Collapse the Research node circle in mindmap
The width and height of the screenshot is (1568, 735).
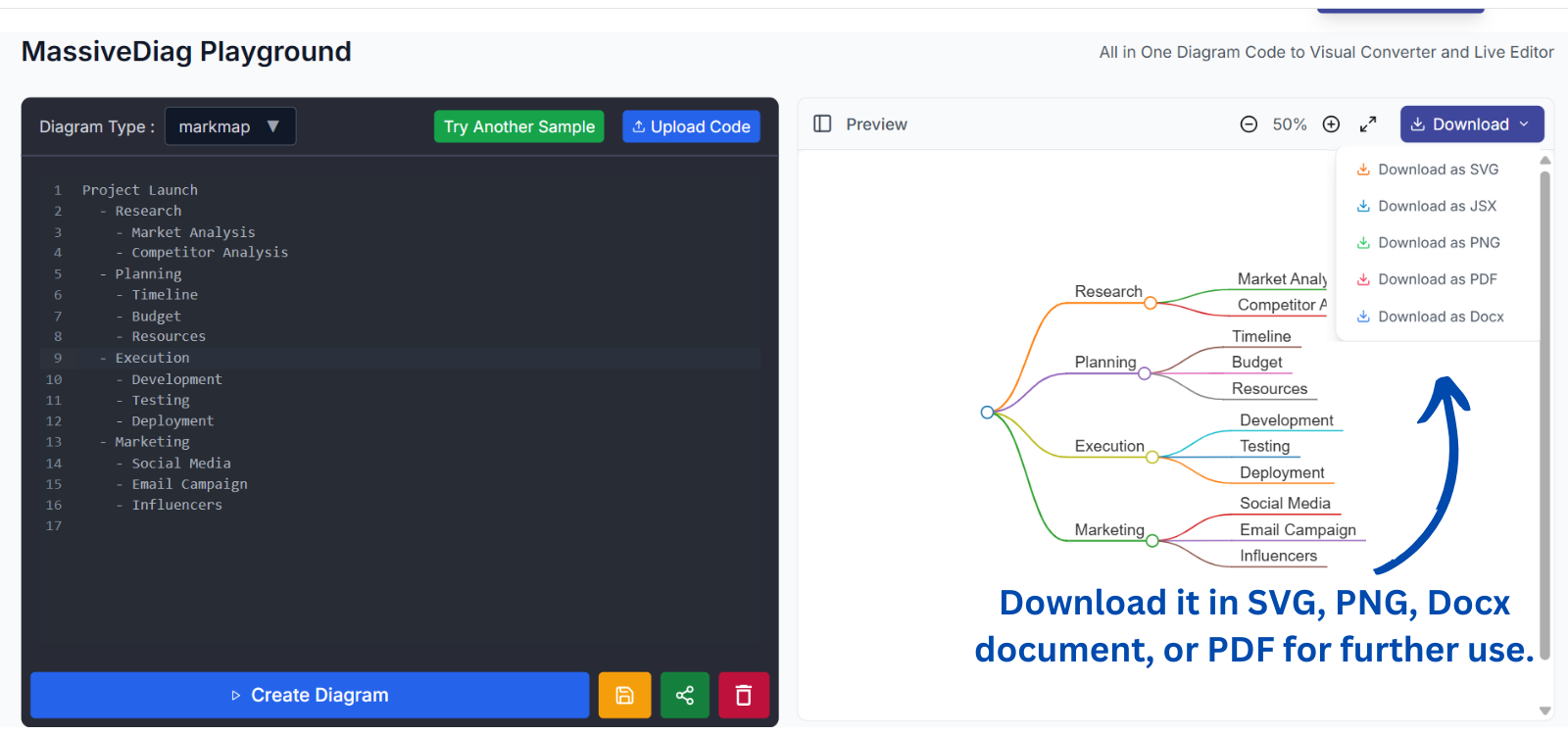(x=1151, y=303)
